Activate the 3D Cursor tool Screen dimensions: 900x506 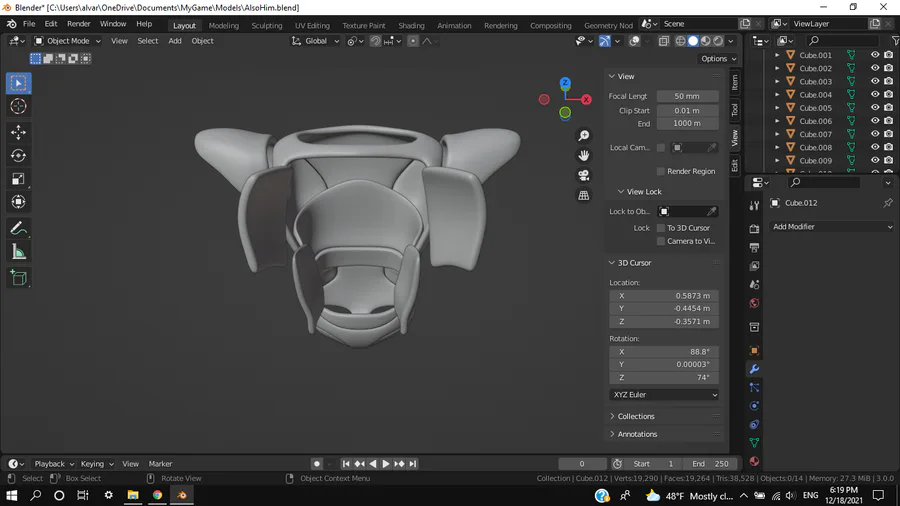[18, 106]
